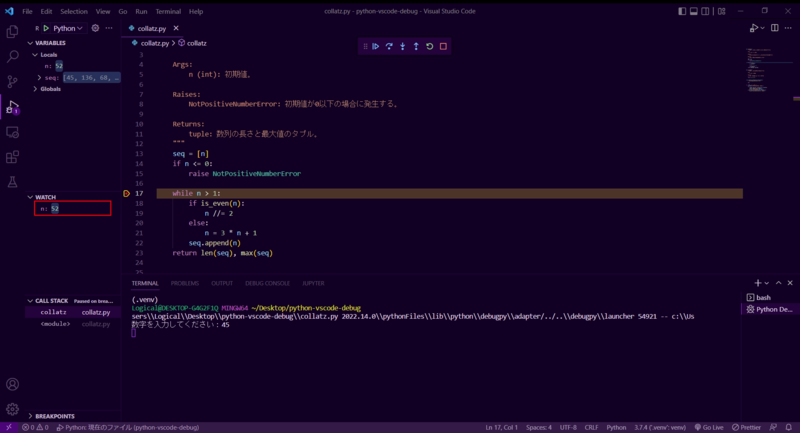Click the debug Step Out button
The width and height of the screenshot is (800, 433).
[x=416, y=46]
